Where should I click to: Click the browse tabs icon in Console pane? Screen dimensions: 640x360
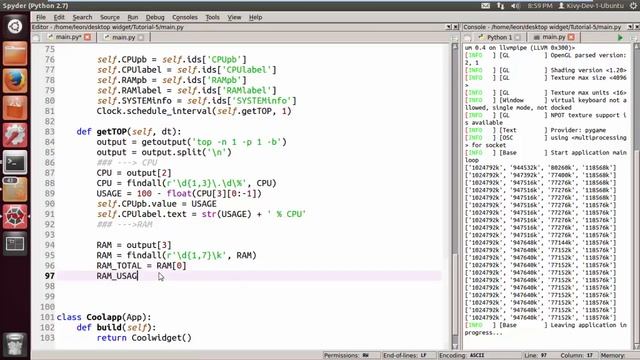coord(468,38)
